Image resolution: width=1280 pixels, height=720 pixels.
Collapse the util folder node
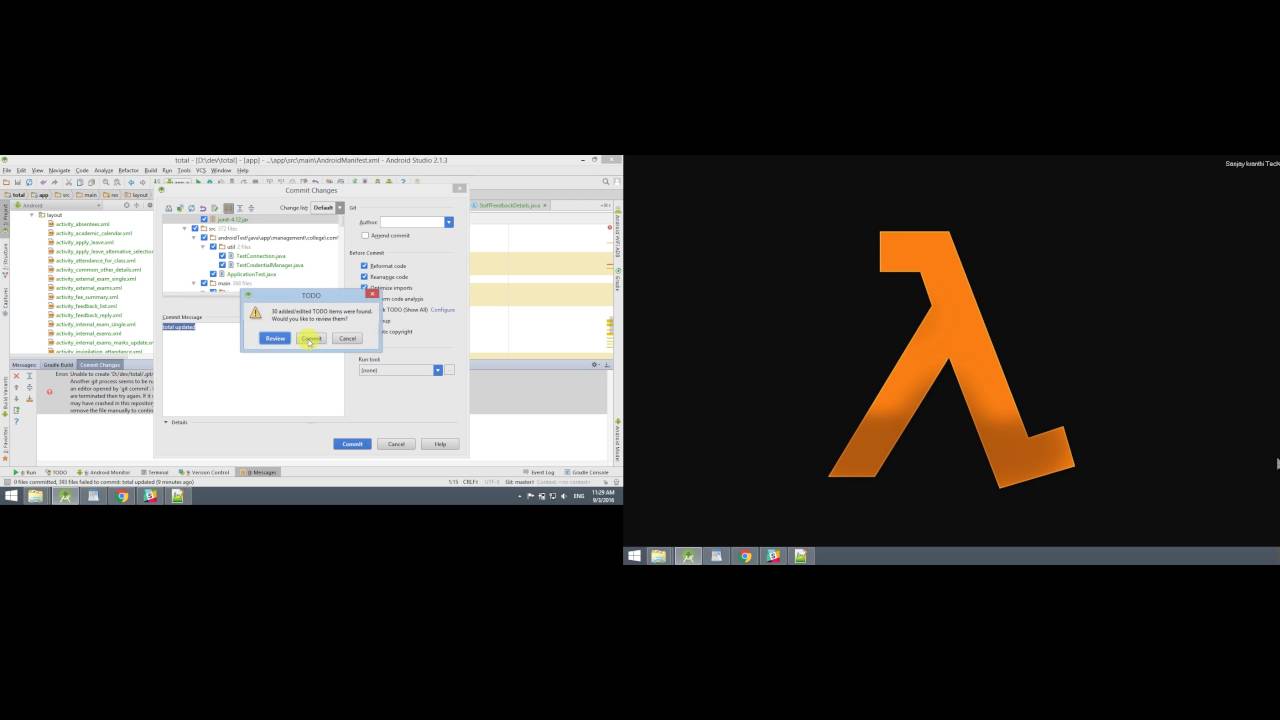(203, 247)
